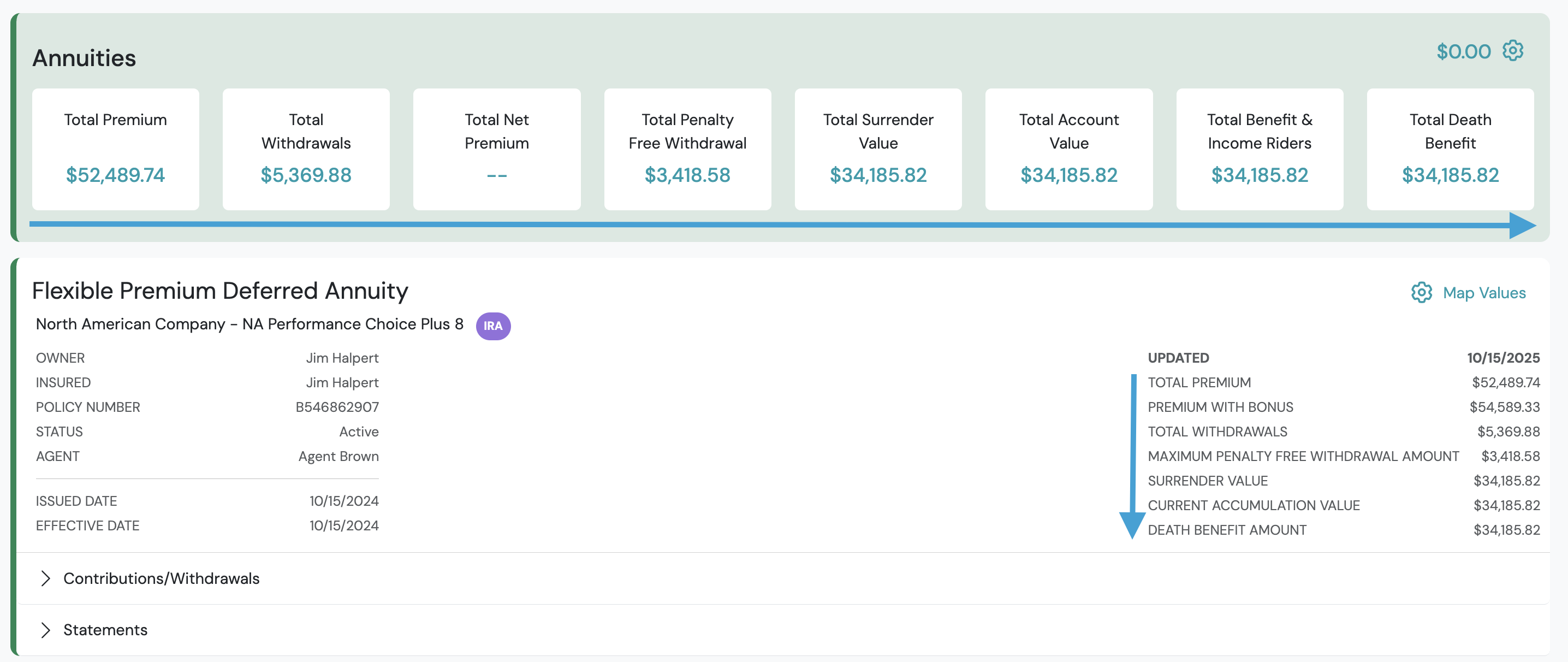This screenshot has width=1568, height=662.
Task: Expand the Statements section chevron
Action: pos(45,630)
